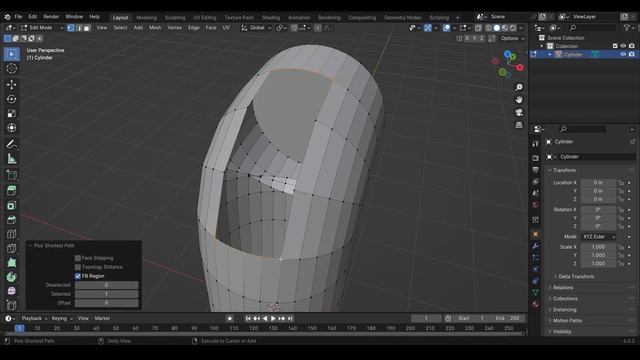Select the Inset Faces tool
640x360 pixels.
(11, 205)
